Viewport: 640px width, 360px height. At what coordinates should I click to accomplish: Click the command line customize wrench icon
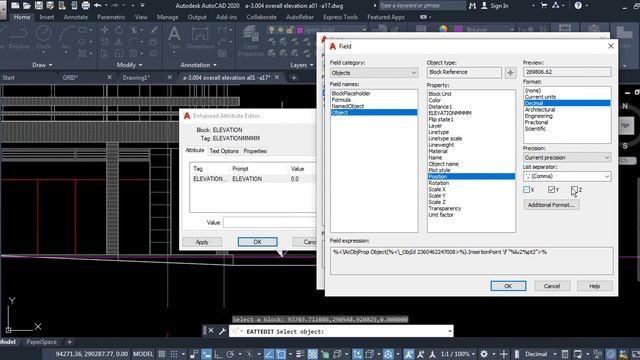click(x=222, y=331)
